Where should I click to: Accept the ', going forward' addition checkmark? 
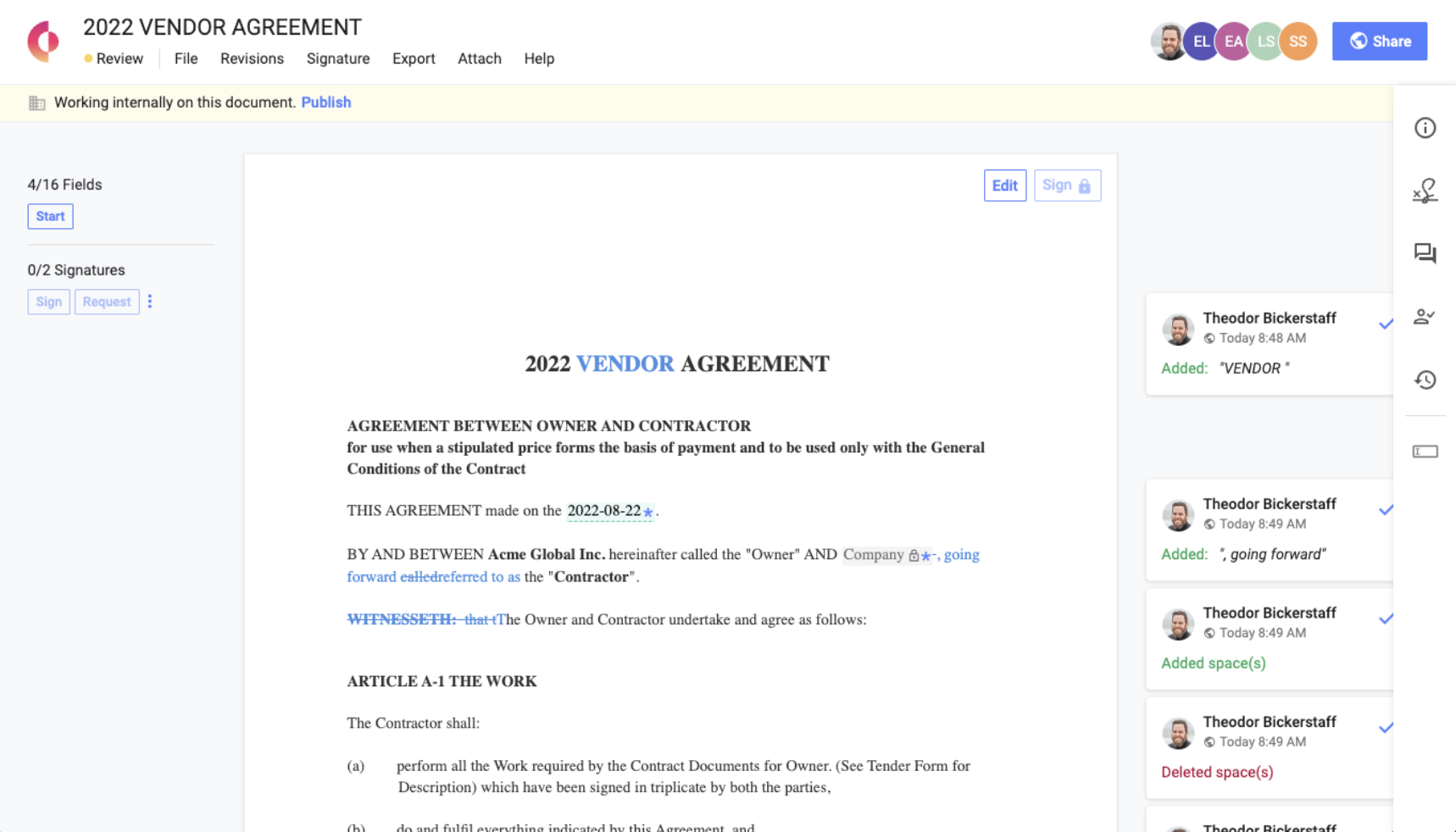pyautogui.click(x=1385, y=510)
